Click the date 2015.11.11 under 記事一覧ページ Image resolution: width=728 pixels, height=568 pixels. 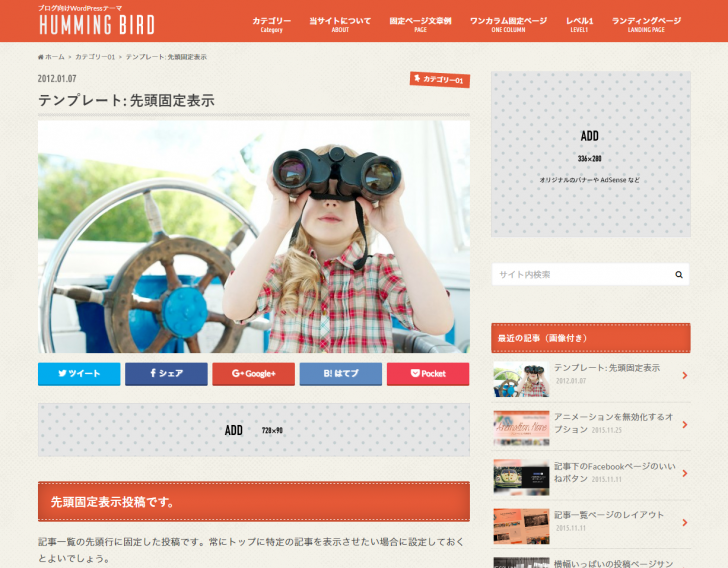coord(571,528)
